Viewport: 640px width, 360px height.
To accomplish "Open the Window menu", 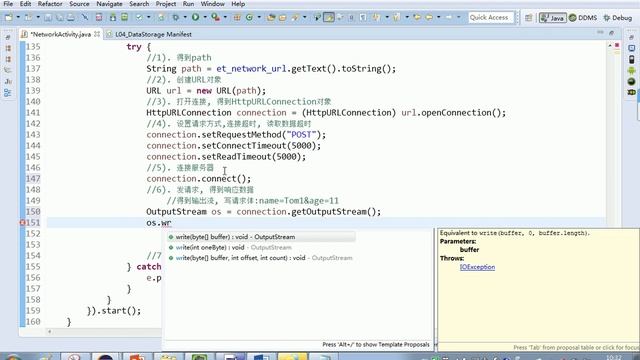I will [213, 4].
